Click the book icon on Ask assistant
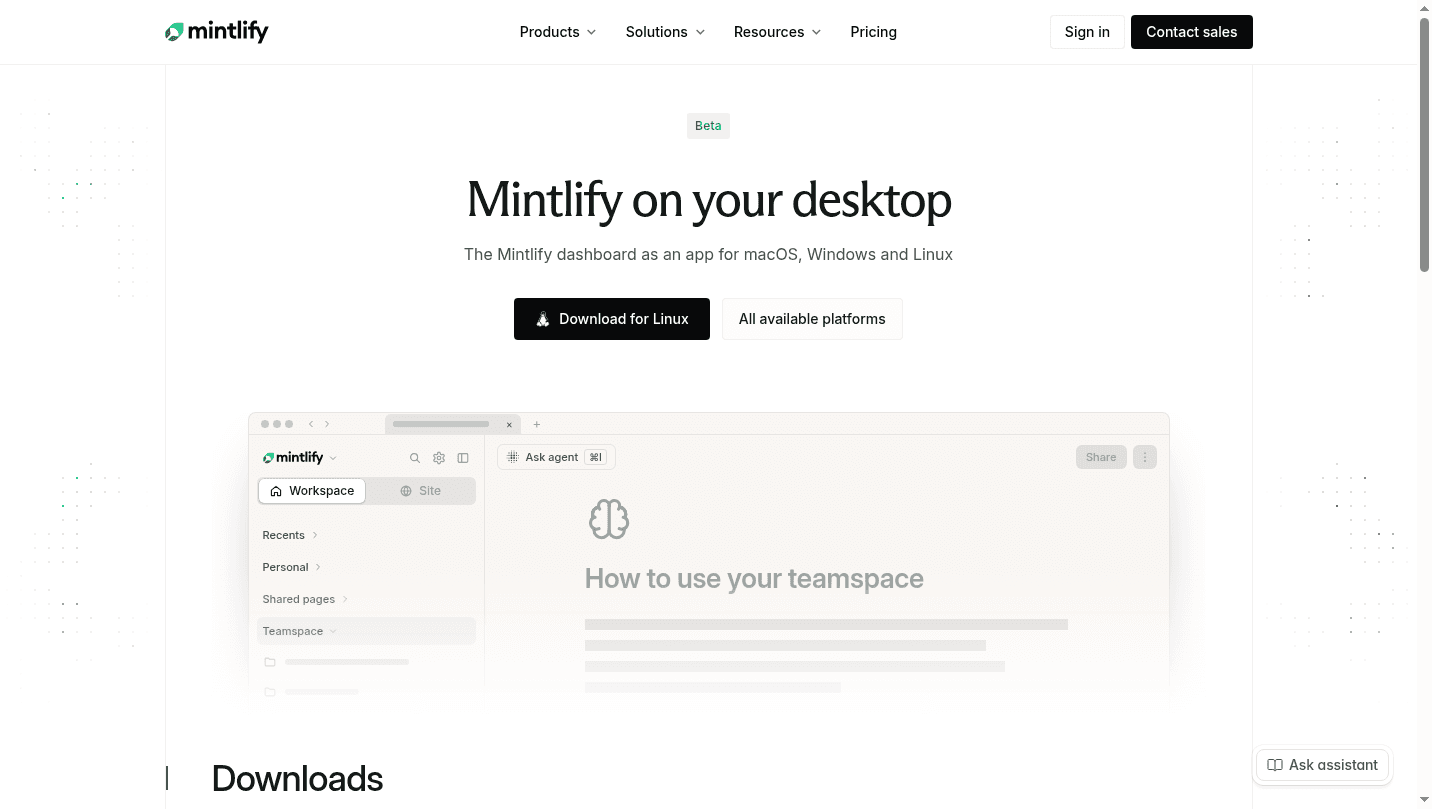1432x809 pixels. [x=1275, y=765]
